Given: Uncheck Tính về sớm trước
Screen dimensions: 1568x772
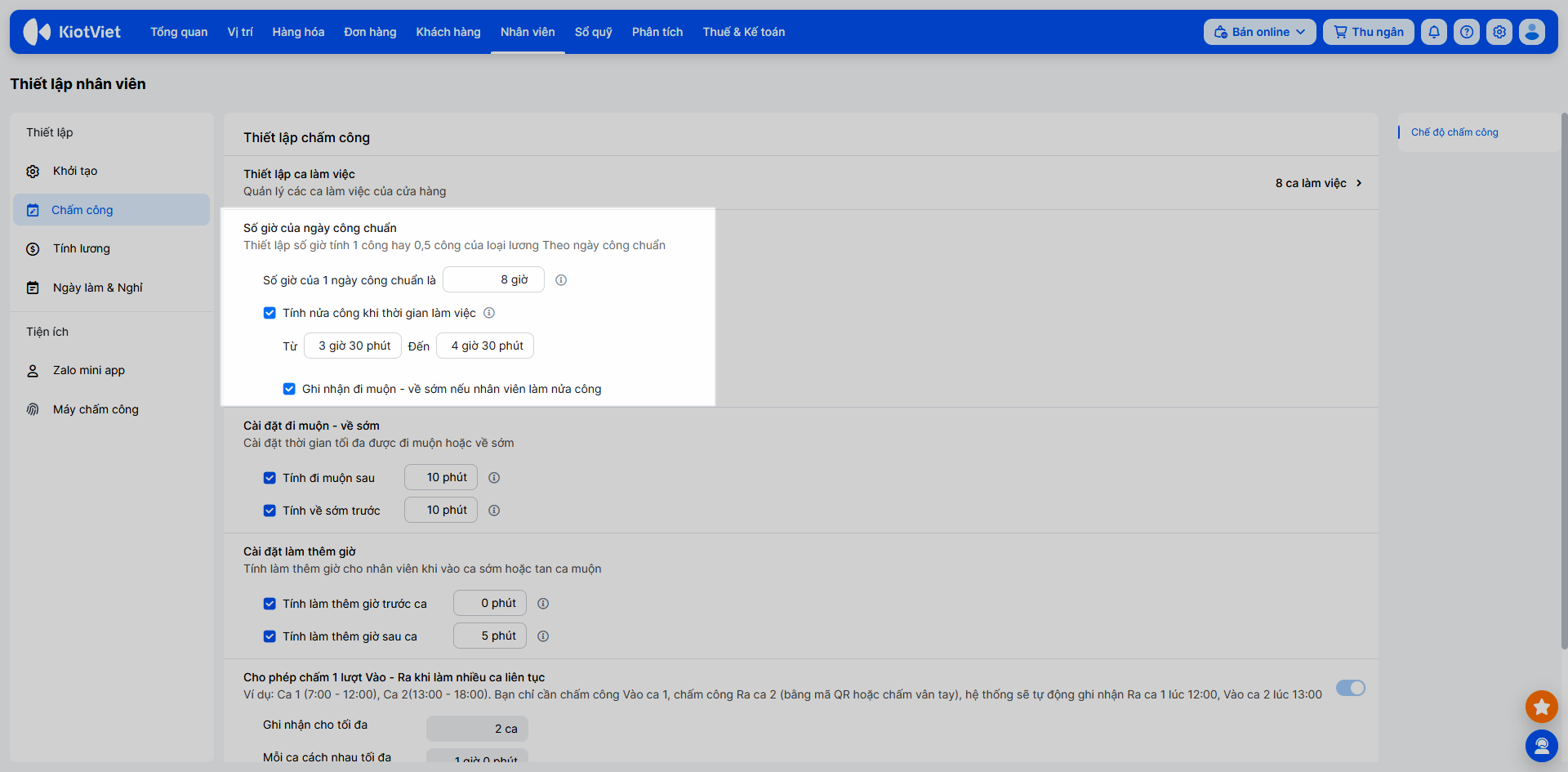Looking at the screenshot, I should click(269, 511).
